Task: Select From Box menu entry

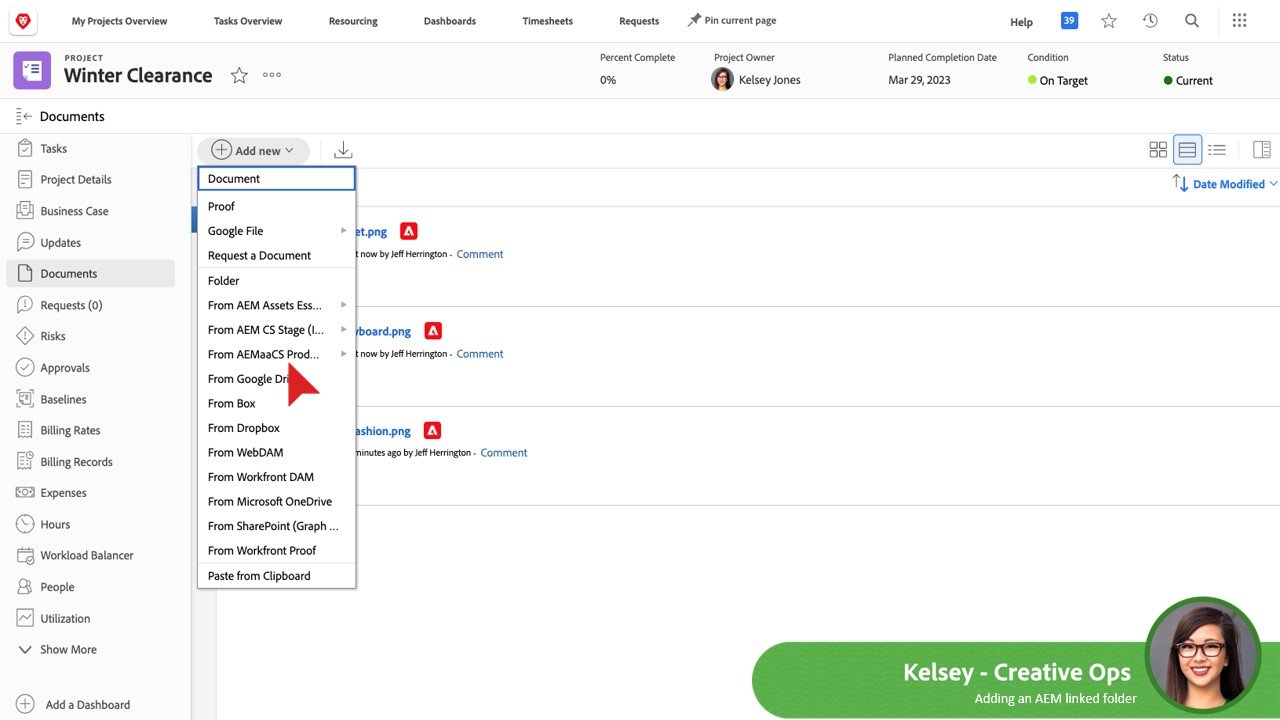Action: point(276,403)
